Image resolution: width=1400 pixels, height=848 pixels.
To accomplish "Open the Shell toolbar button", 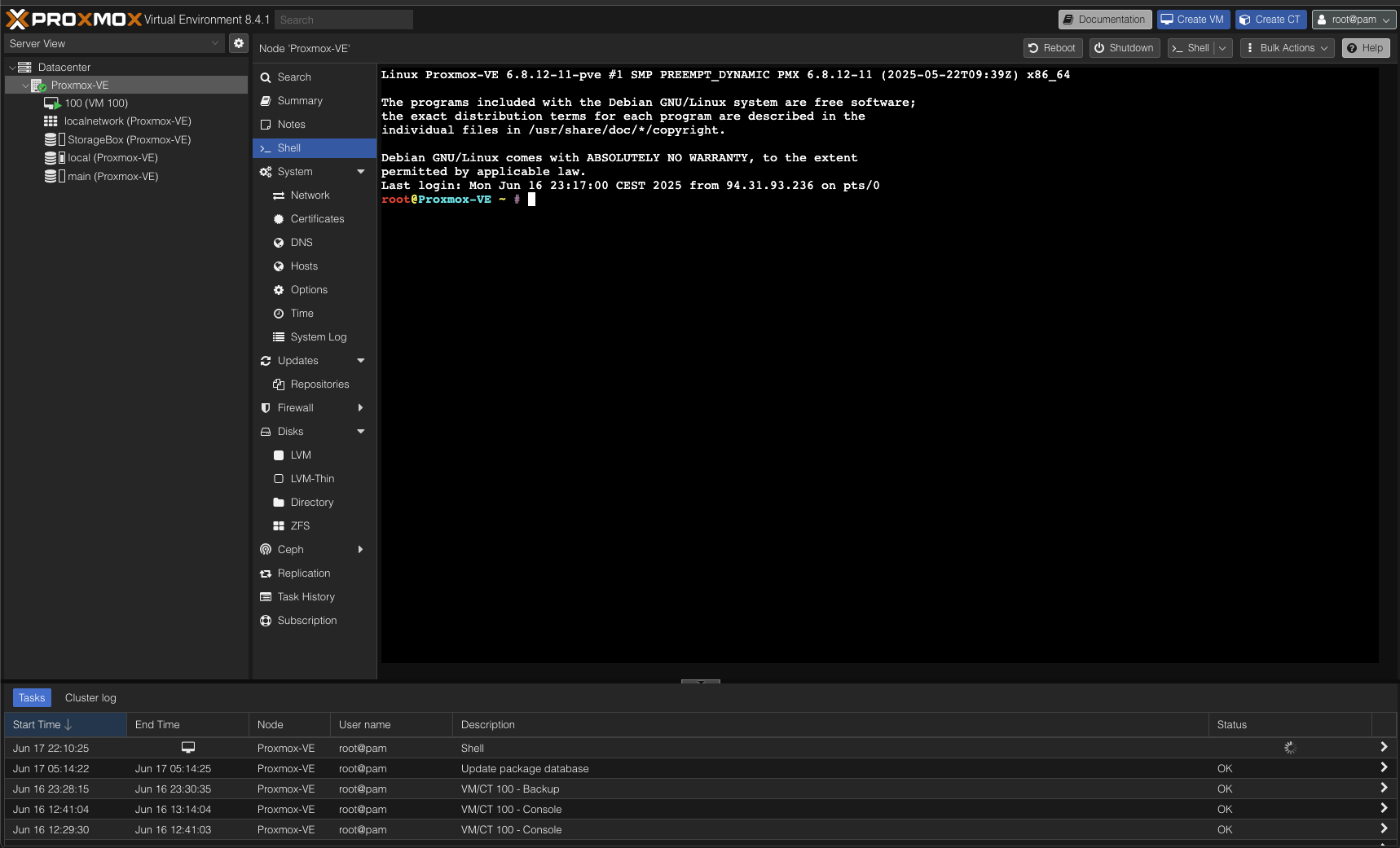I will coord(1191,48).
